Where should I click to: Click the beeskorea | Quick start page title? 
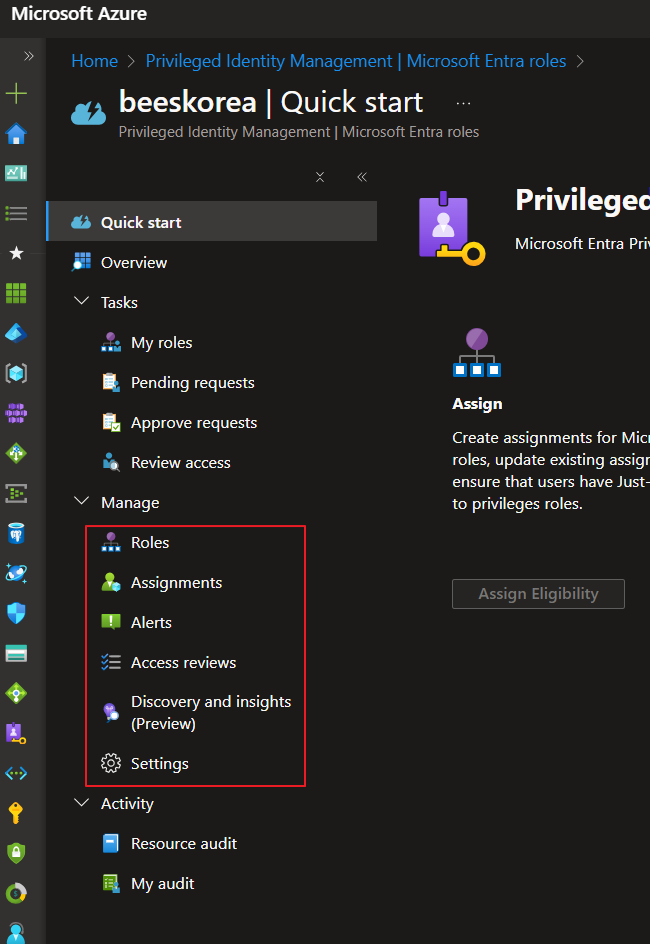271,102
